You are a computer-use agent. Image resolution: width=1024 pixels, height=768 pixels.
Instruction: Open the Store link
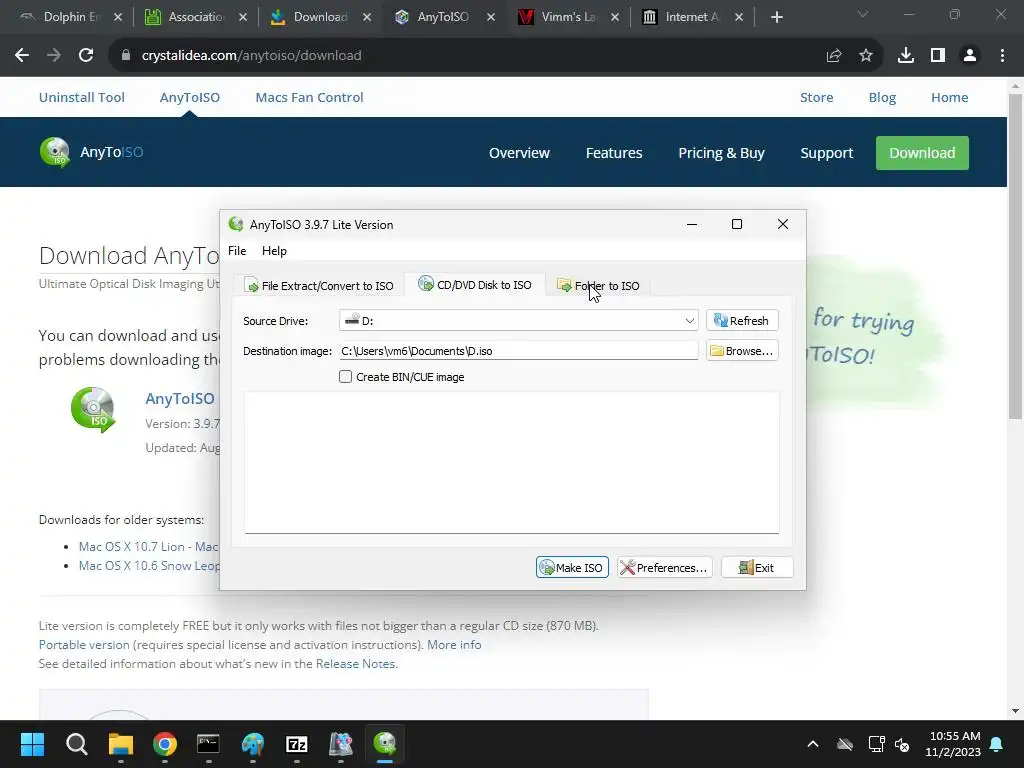[x=816, y=97]
